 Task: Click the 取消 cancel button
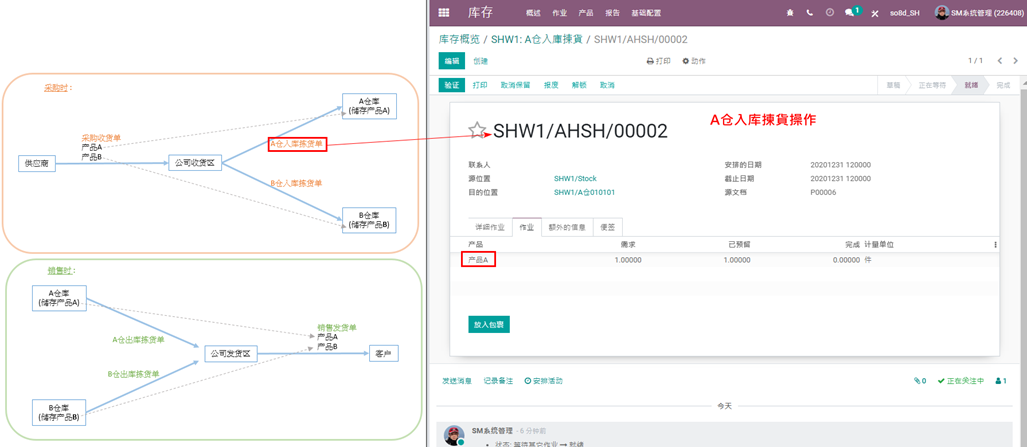pos(607,85)
